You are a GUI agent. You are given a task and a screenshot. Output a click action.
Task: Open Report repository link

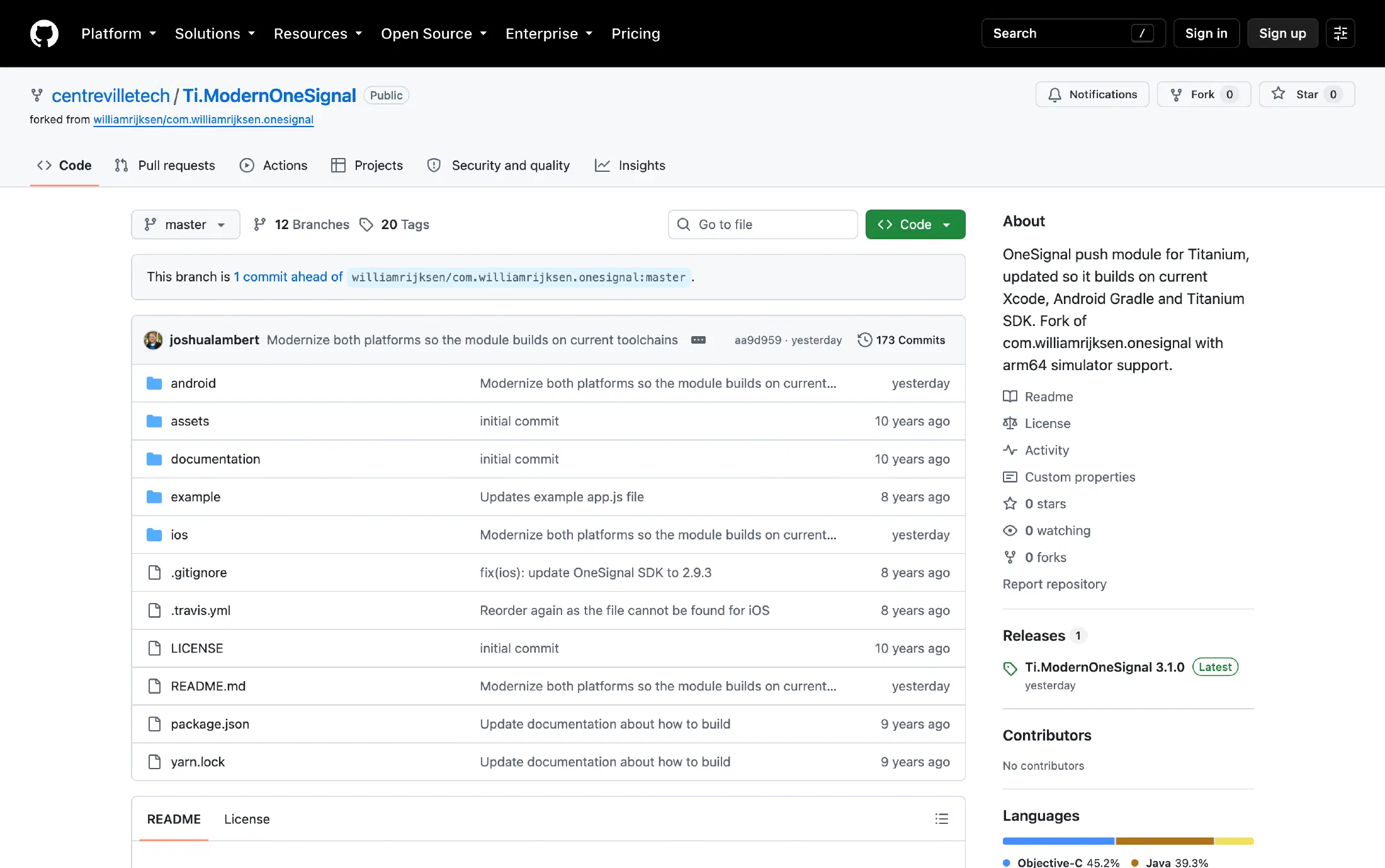pos(1054,584)
